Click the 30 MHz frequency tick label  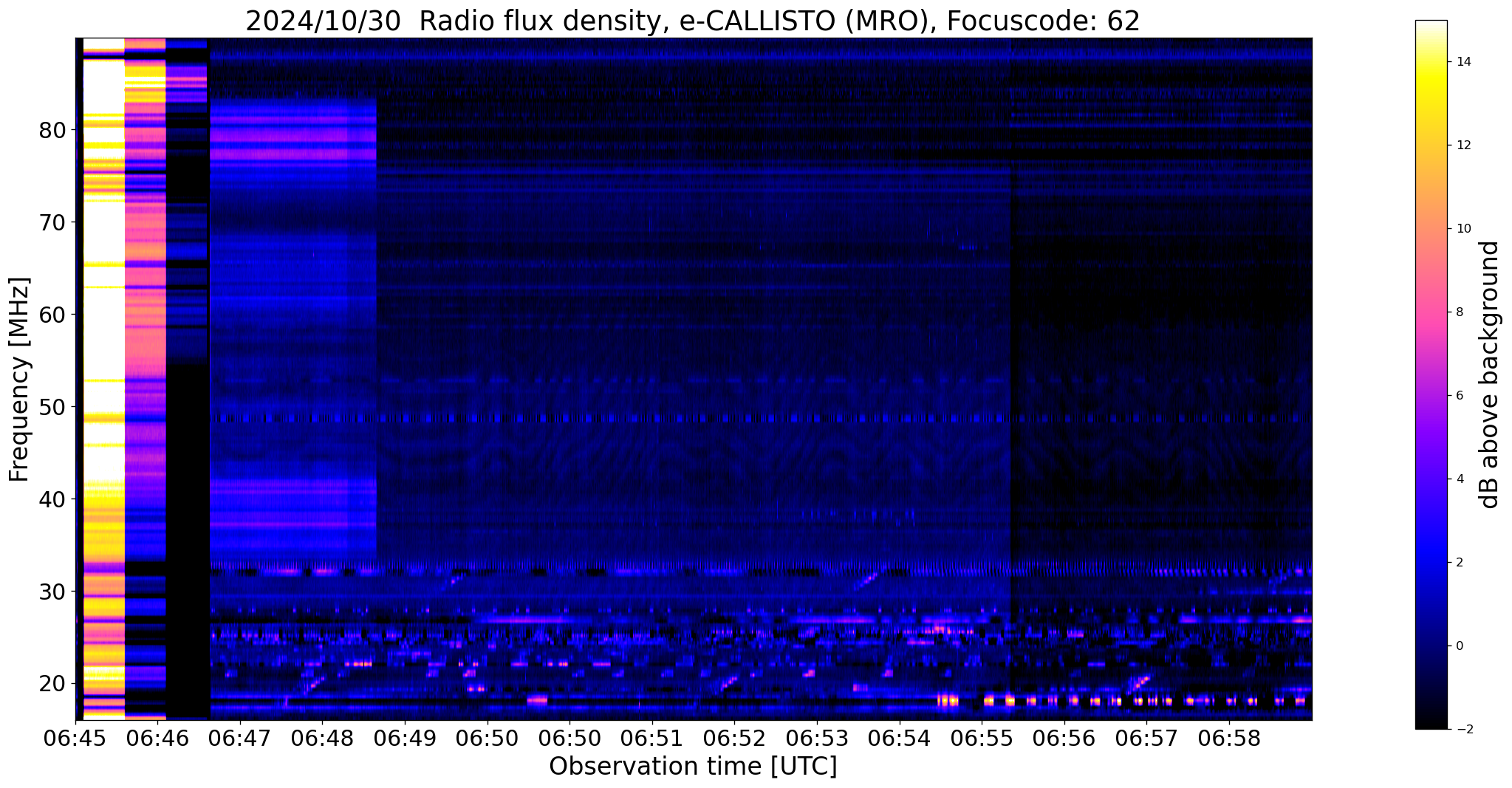coord(52,592)
